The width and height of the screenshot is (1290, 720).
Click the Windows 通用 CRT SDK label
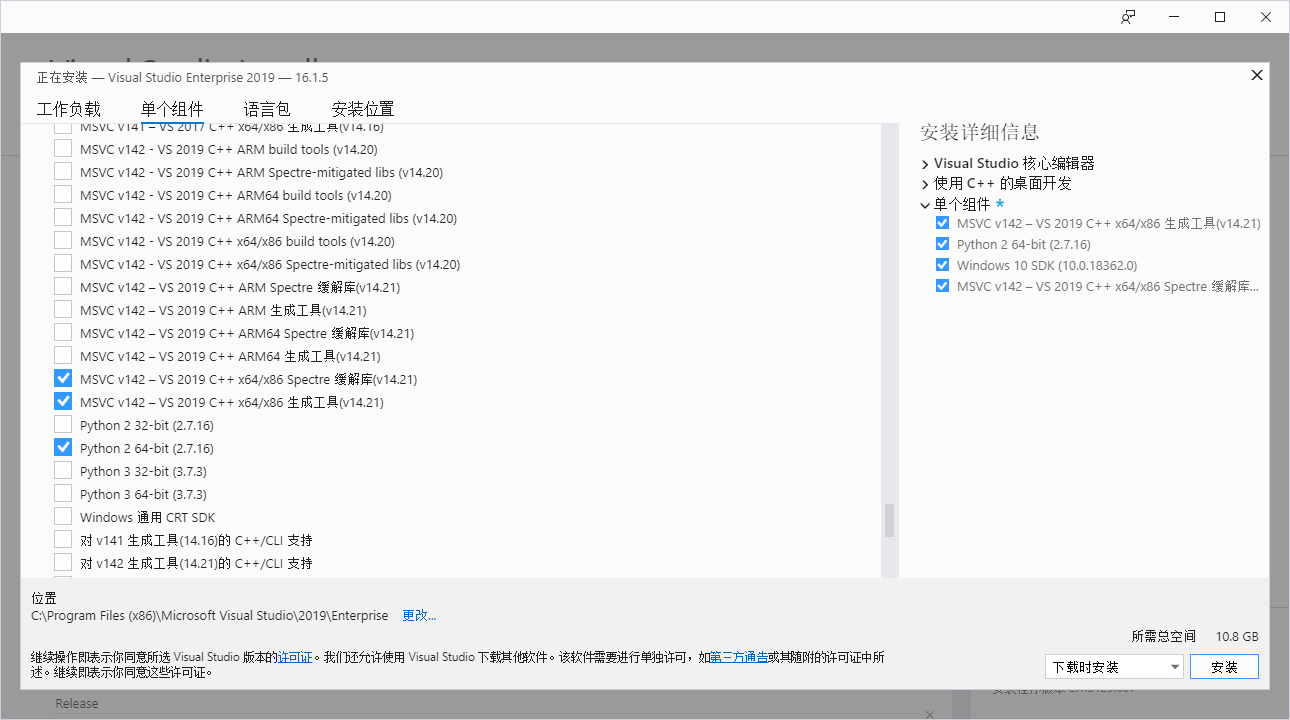click(147, 517)
